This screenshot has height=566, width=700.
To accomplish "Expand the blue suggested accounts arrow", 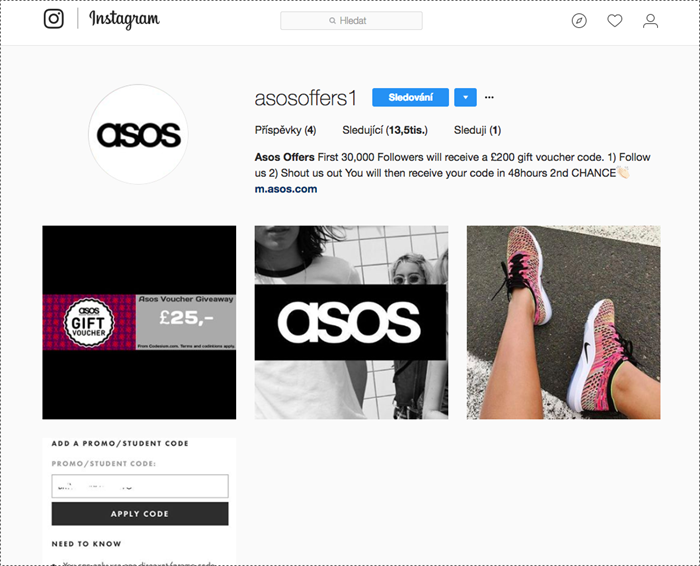I will click(465, 97).
